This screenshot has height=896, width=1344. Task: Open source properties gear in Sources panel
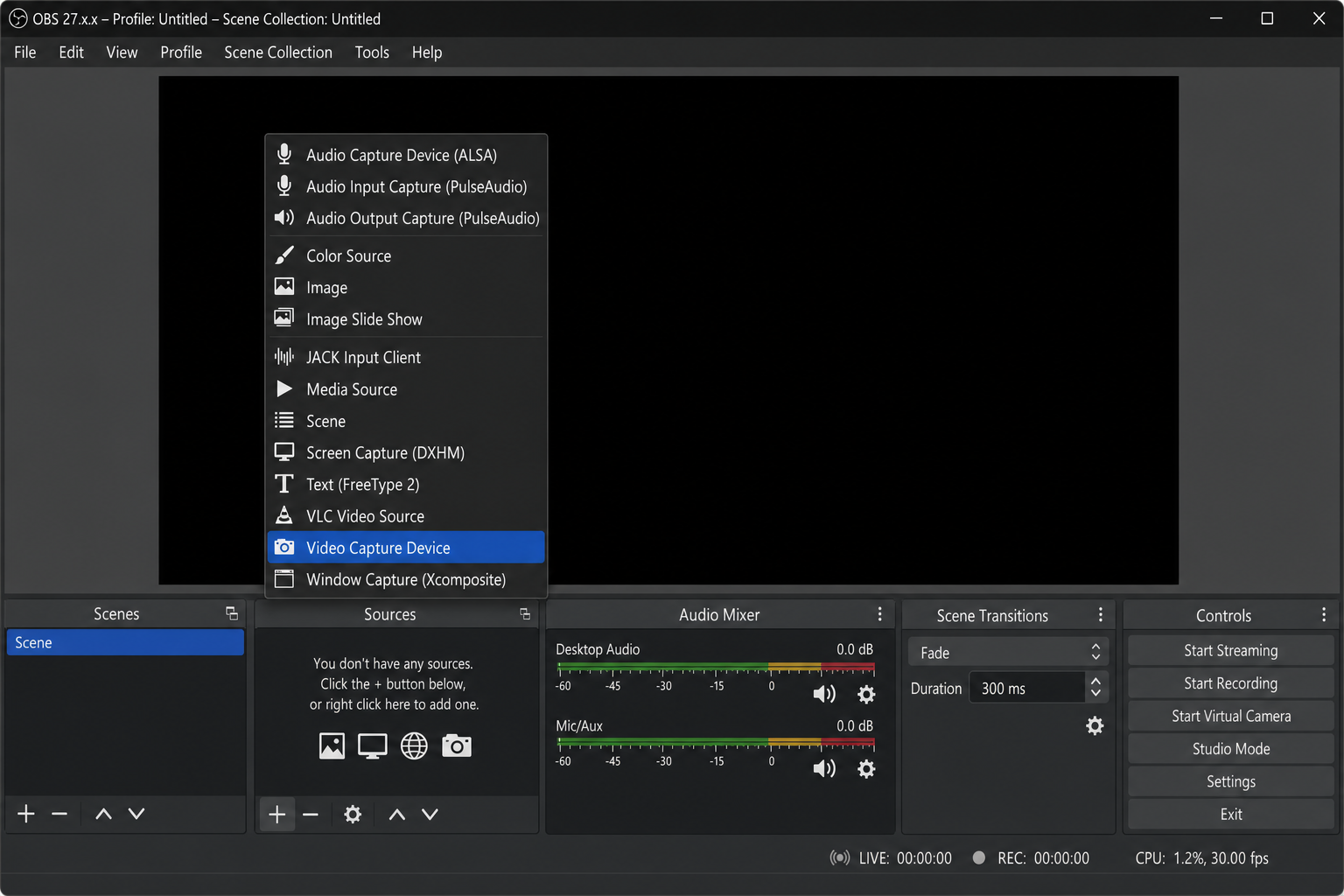tap(353, 815)
